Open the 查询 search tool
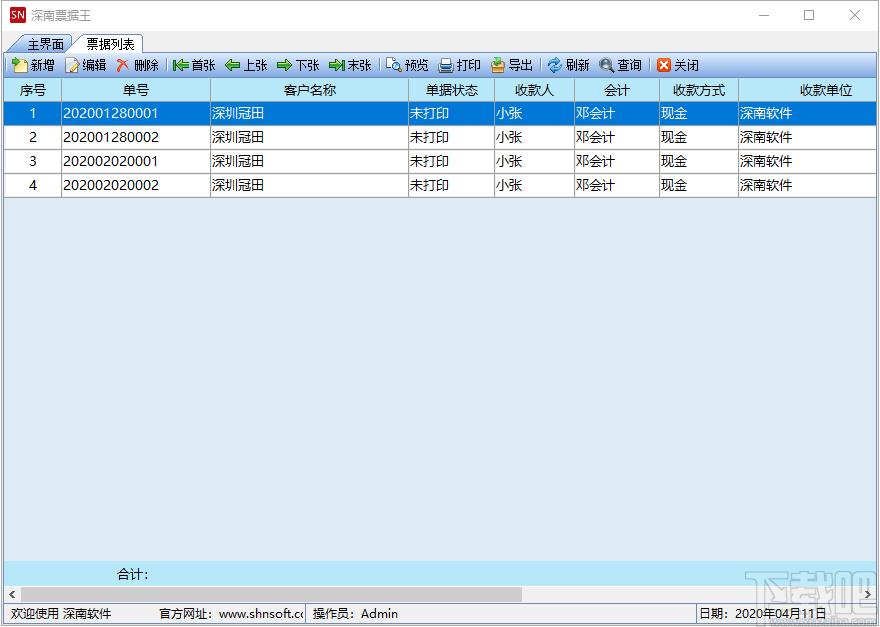Image resolution: width=880 pixels, height=627 pixels. (x=620, y=66)
